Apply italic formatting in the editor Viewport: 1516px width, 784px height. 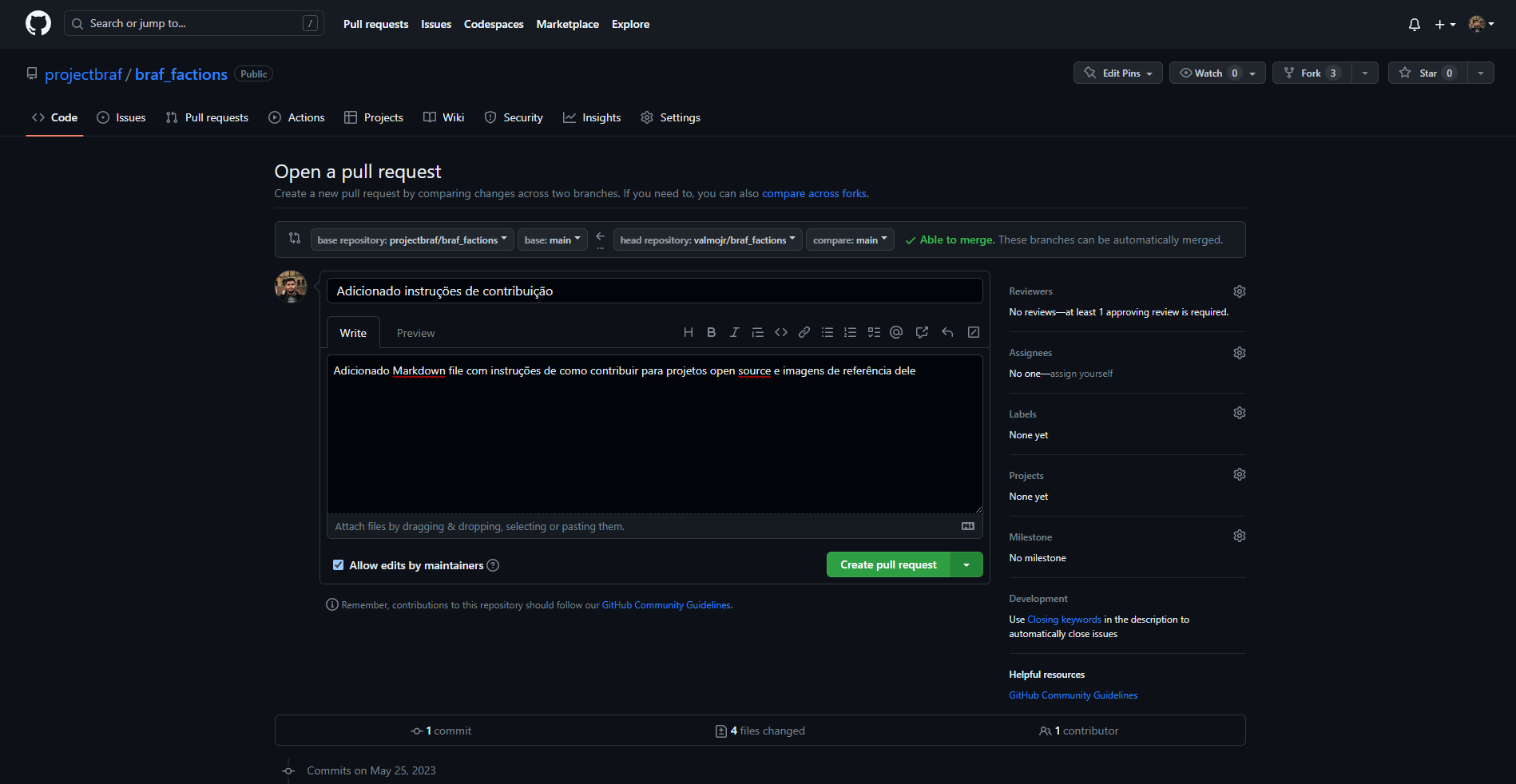tap(735, 333)
